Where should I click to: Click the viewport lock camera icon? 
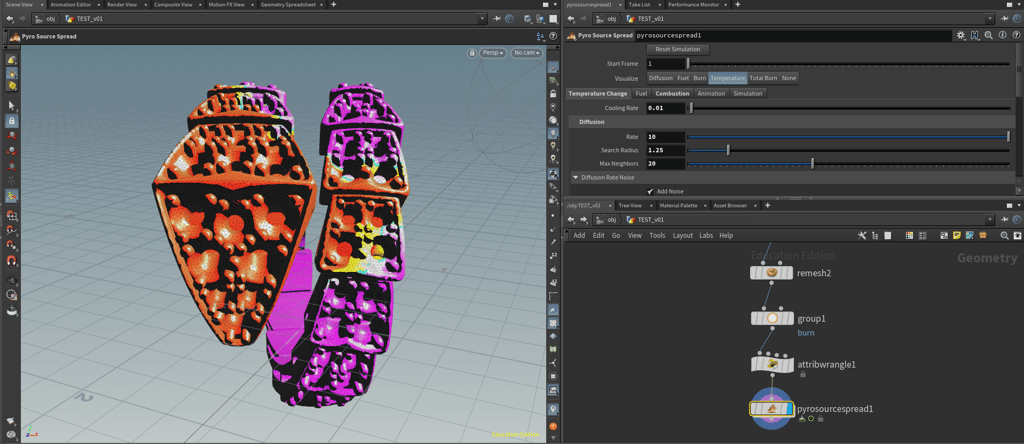472,53
